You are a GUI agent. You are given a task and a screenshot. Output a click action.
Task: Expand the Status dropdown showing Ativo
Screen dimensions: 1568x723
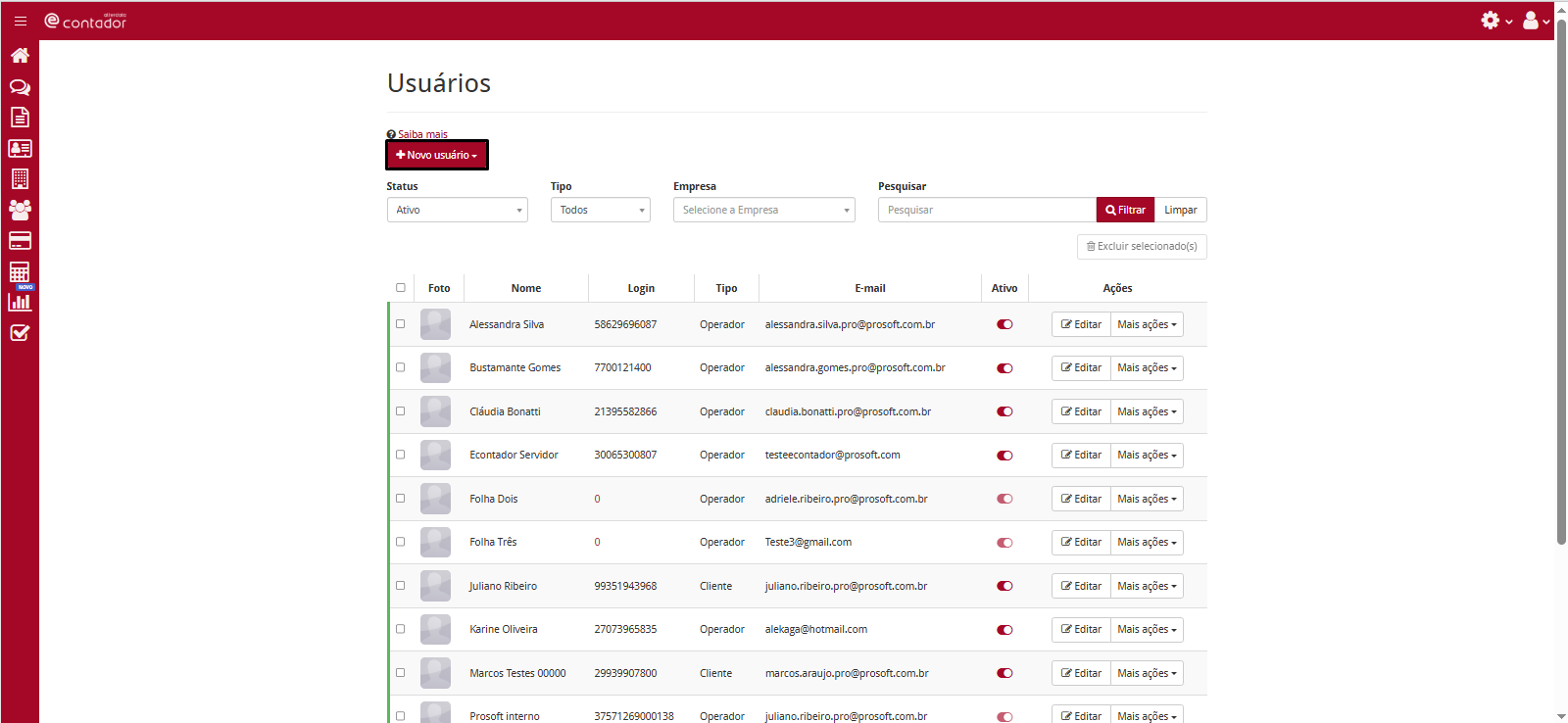tap(457, 210)
